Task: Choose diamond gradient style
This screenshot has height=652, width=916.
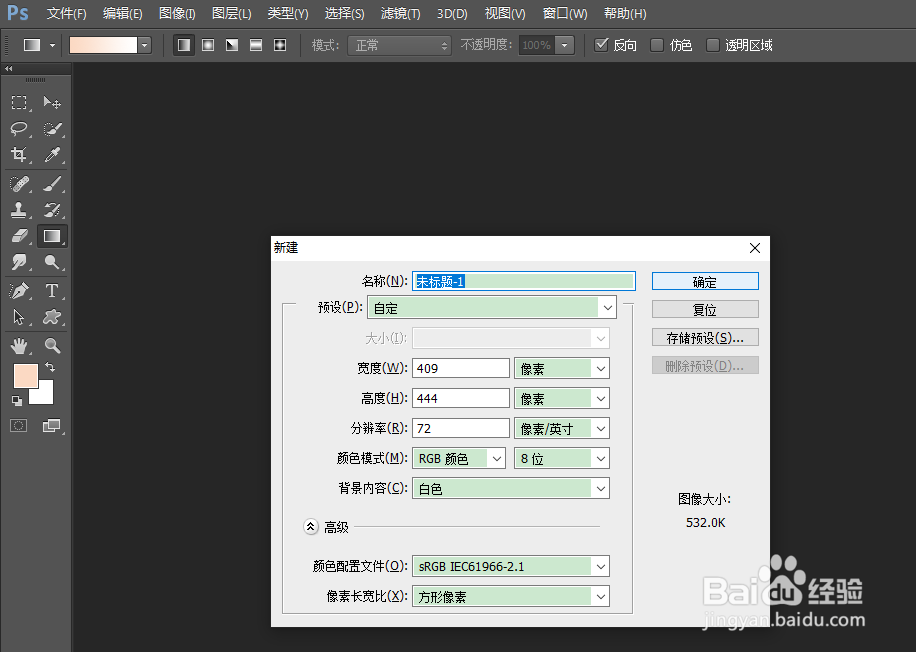Action: click(x=280, y=45)
